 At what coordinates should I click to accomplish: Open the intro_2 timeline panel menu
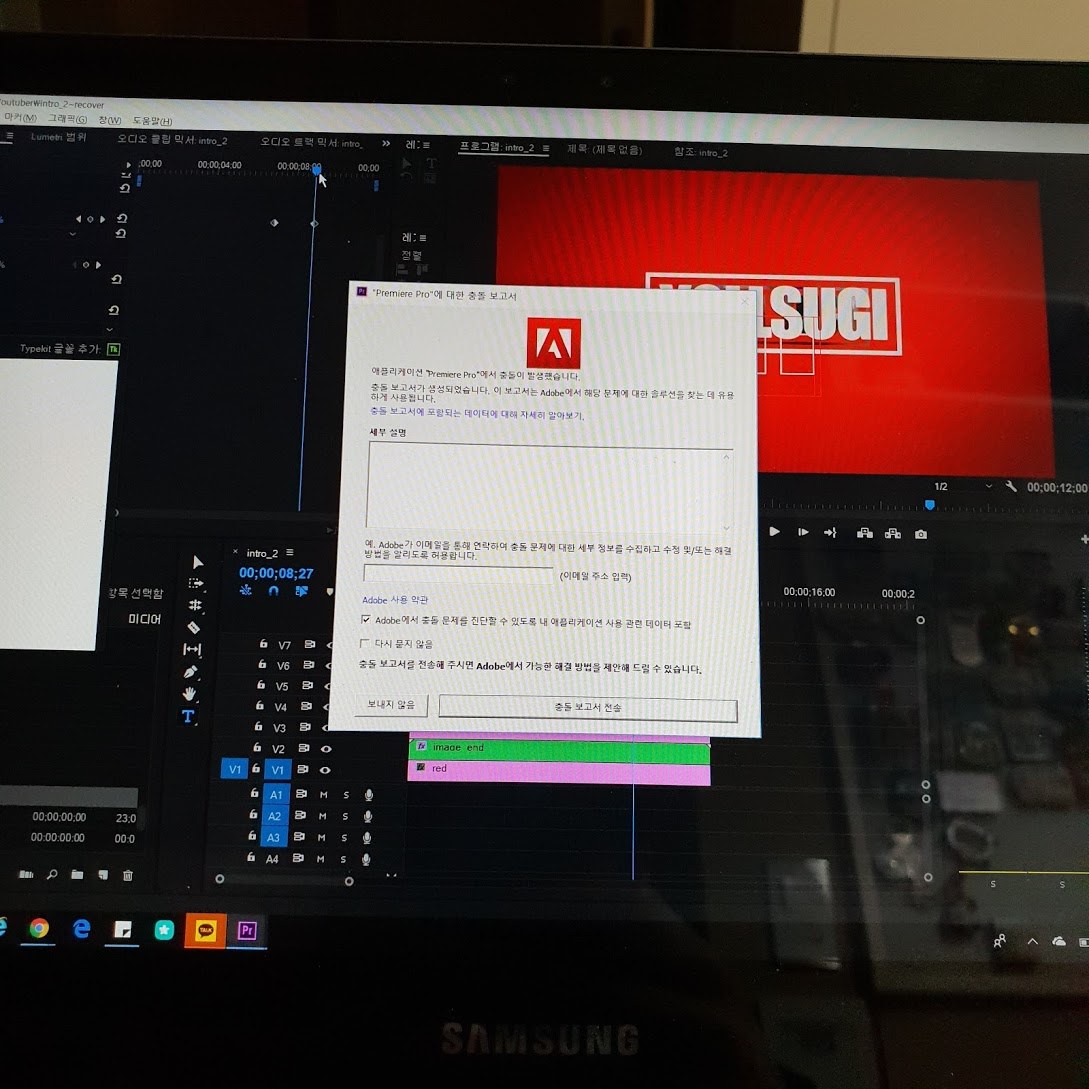(290, 552)
